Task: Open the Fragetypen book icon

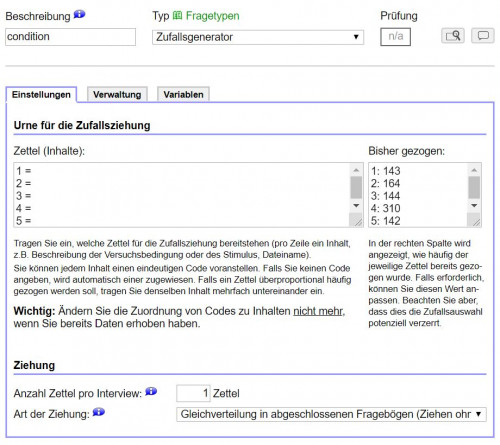Action: pyautogui.click(x=177, y=15)
